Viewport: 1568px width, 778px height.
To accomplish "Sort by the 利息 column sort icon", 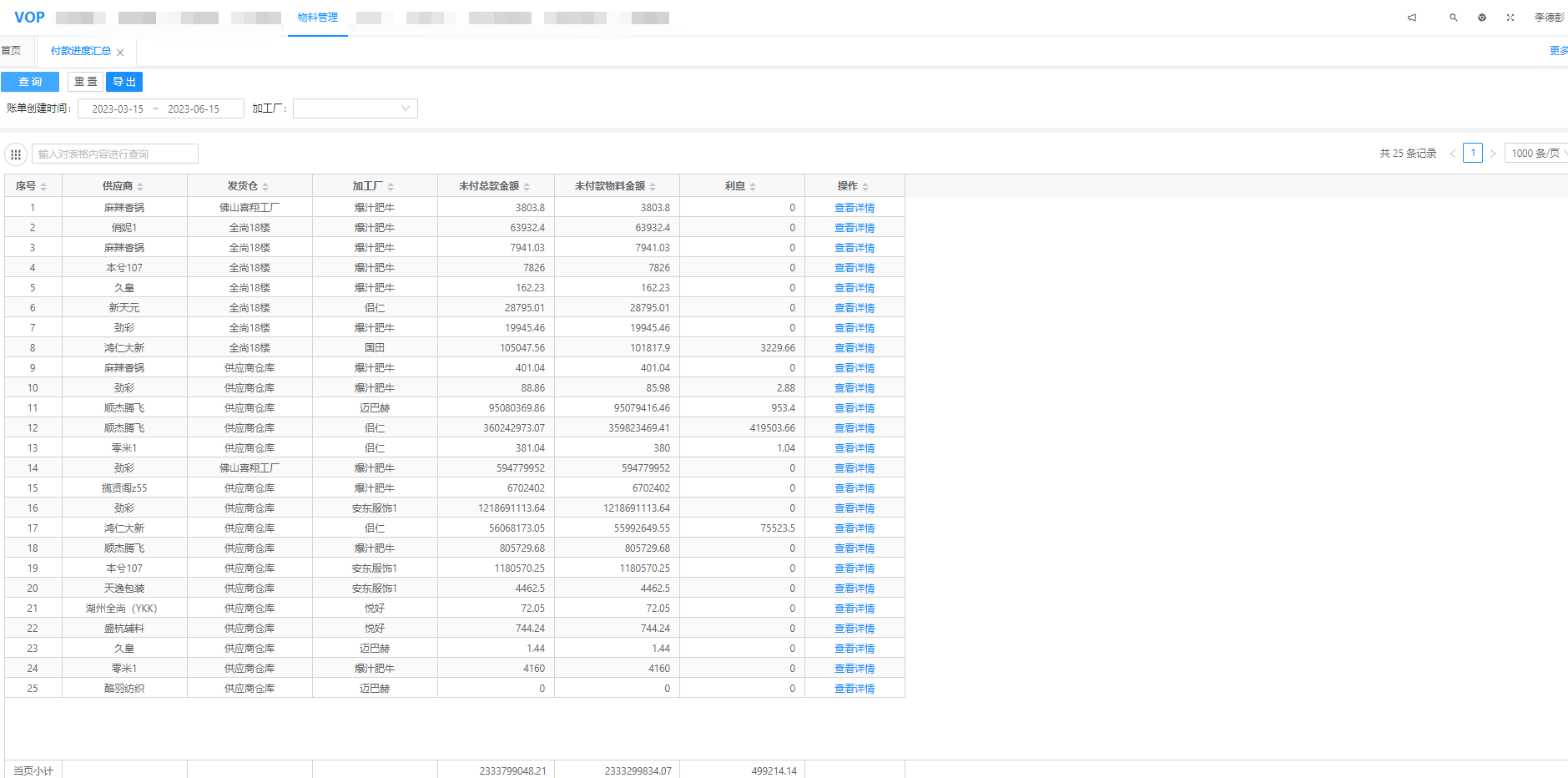I will click(x=753, y=187).
